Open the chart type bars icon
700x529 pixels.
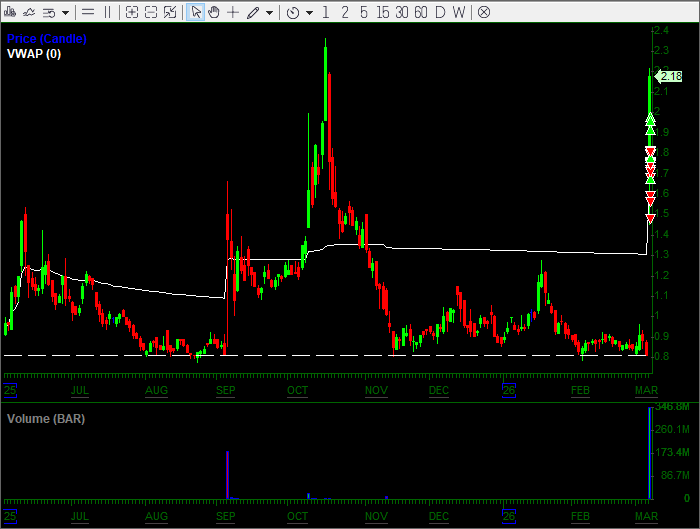pos(10,12)
